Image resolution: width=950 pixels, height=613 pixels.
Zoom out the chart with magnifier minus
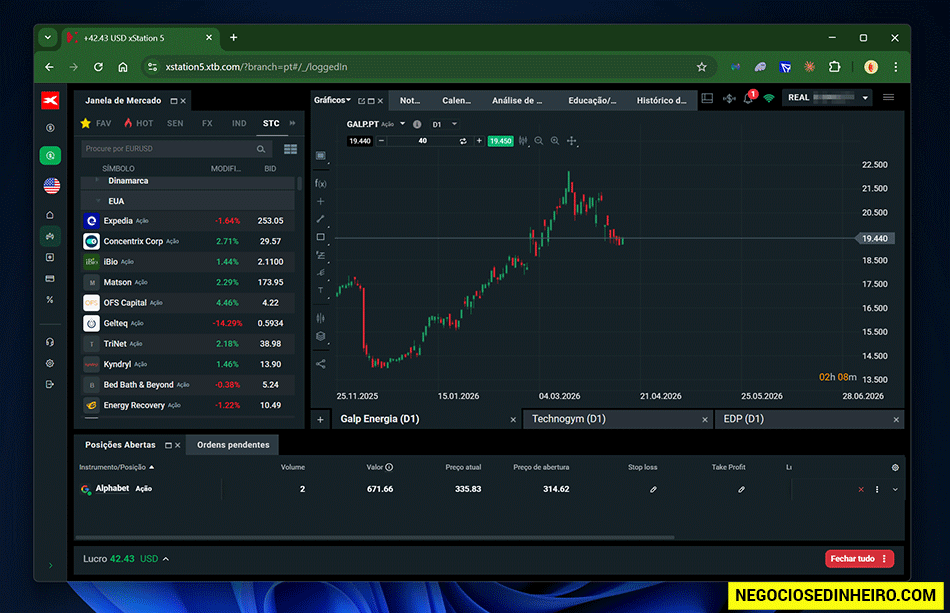(539, 141)
